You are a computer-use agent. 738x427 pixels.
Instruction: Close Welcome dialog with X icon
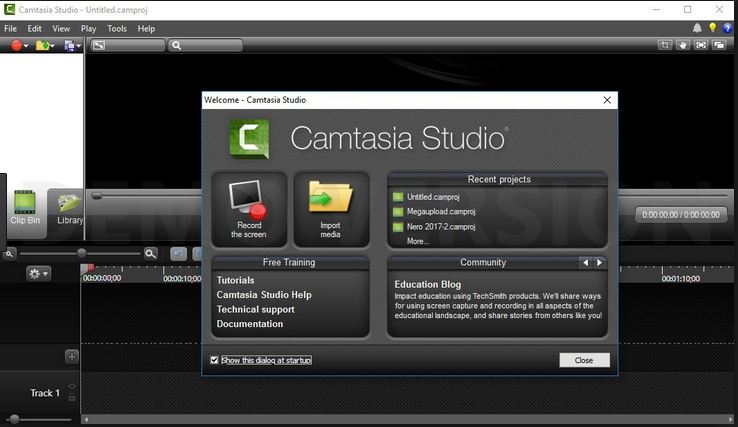coord(607,100)
